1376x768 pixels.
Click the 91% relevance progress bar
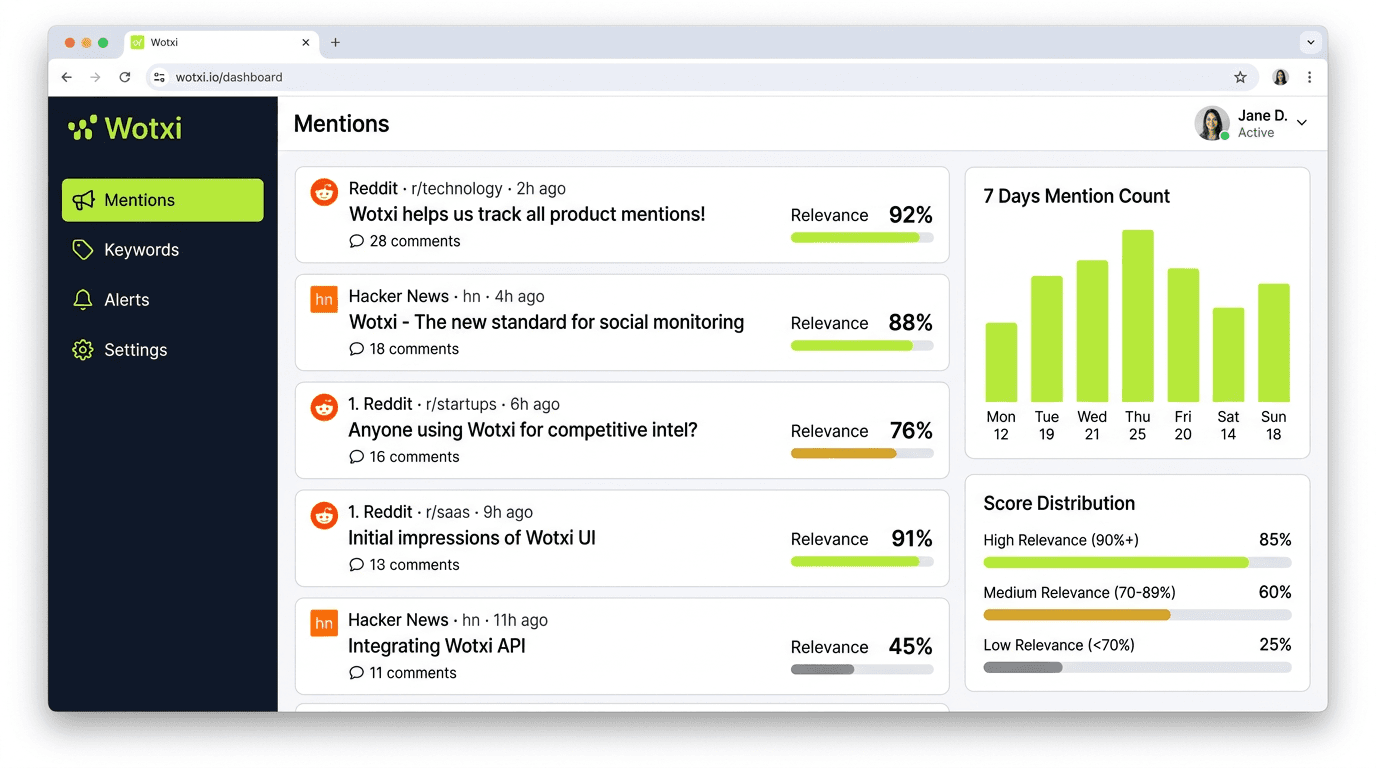point(862,562)
